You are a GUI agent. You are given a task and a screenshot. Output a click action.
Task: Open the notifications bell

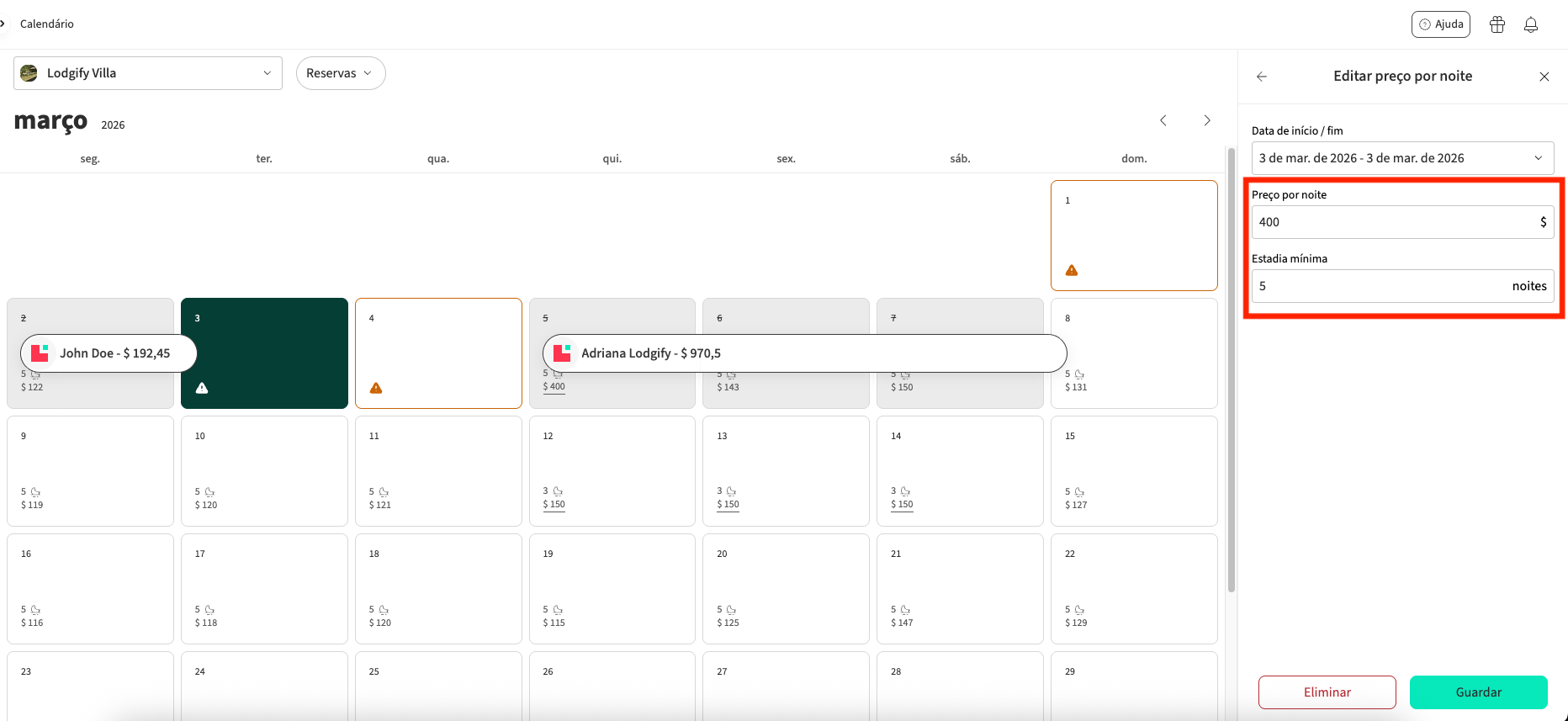[1531, 24]
